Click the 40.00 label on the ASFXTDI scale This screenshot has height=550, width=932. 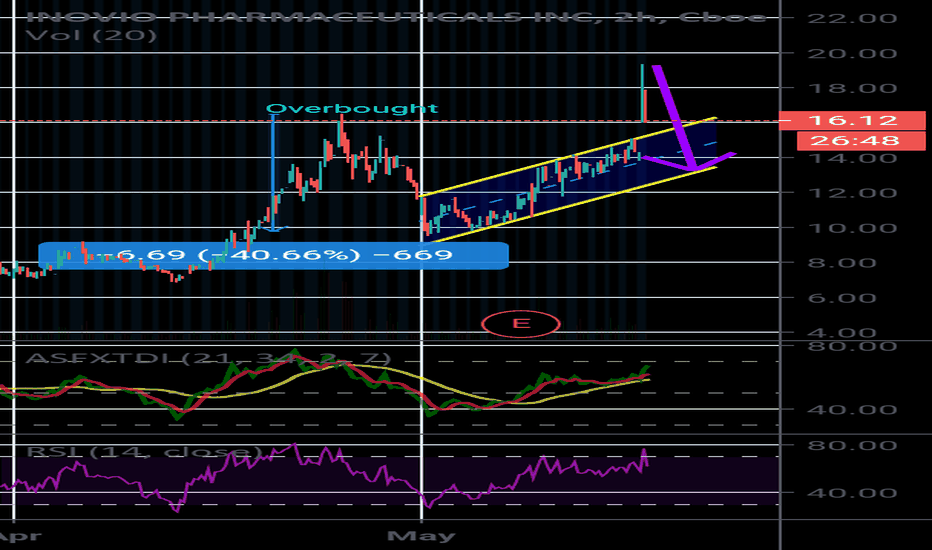852,410
